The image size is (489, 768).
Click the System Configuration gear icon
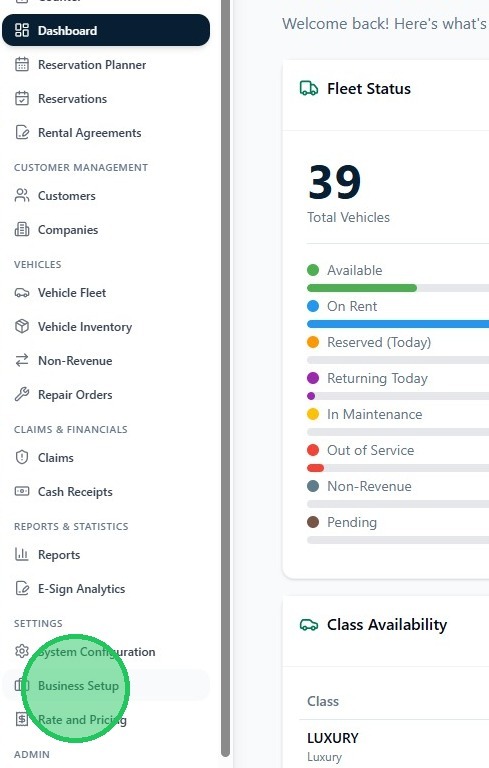22,651
